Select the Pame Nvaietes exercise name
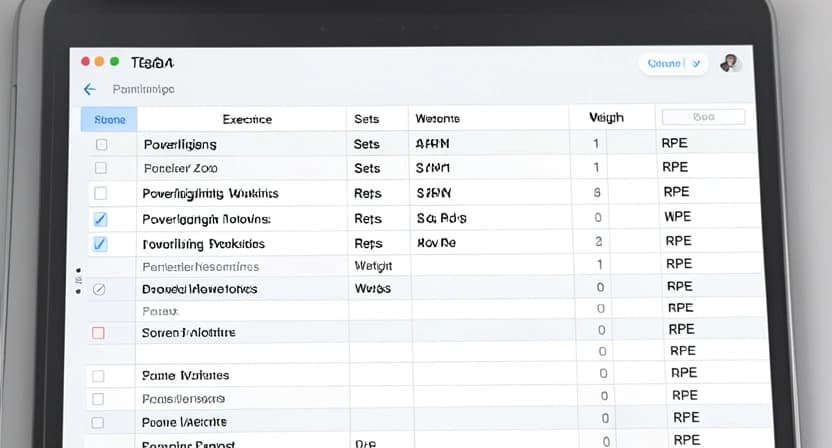832x448 pixels. pyautogui.click(x=185, y=375)
